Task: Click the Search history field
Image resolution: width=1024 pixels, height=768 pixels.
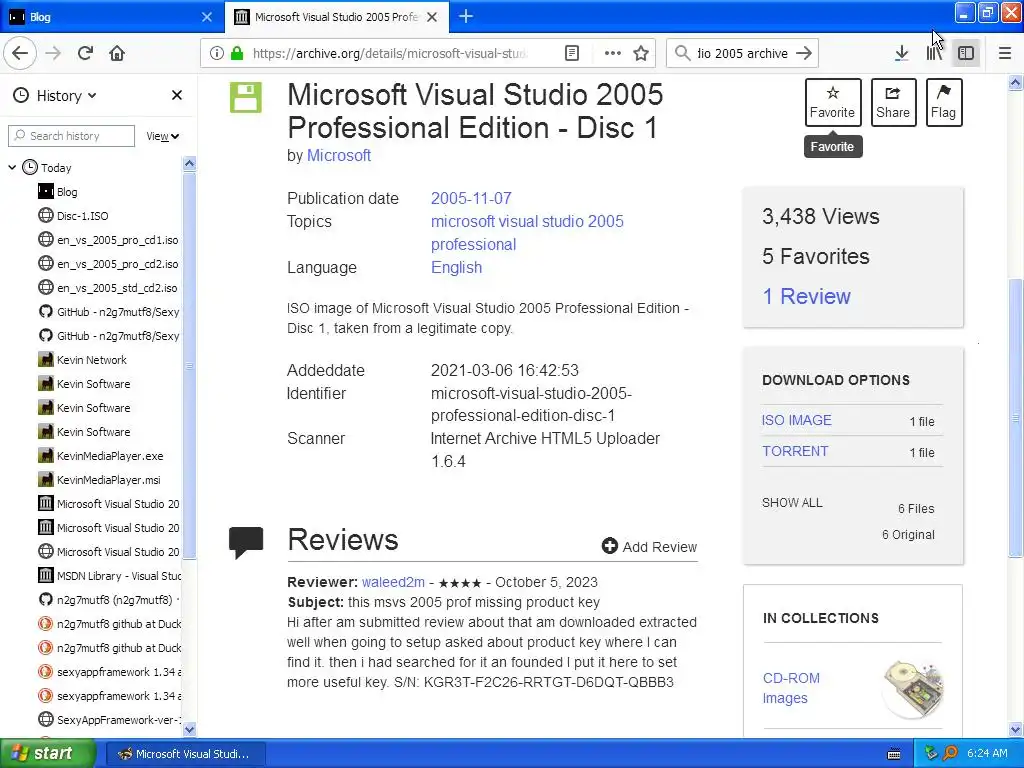Action: pyautogui.click(x=71, y=136)
